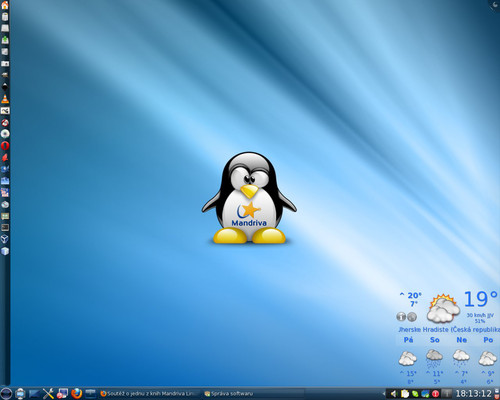Launch VLC media player from the side panel
500x400 pixels.
coord(5,99)
